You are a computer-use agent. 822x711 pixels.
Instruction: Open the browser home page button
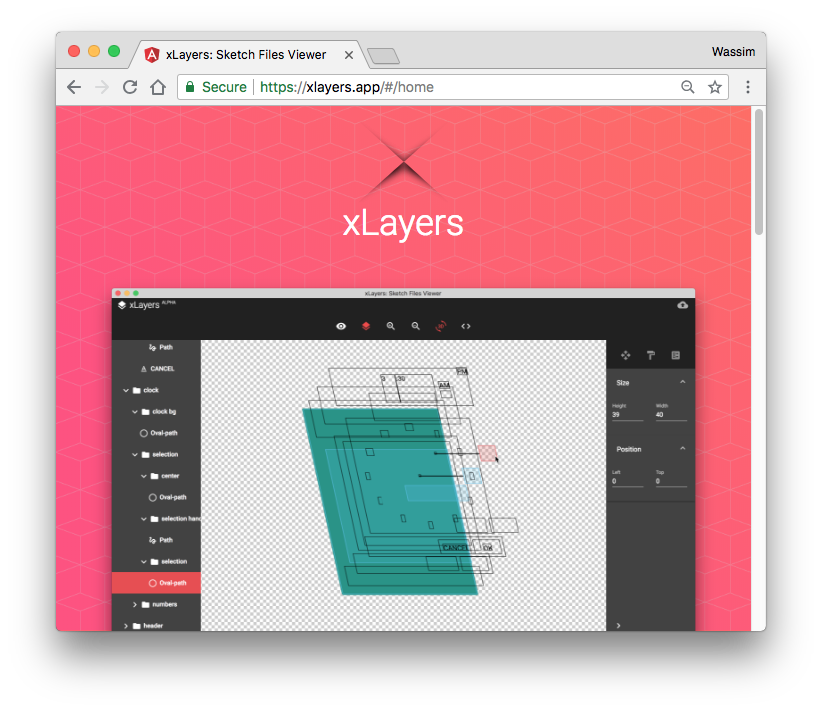pyautogui.click(x=158, y=87)
